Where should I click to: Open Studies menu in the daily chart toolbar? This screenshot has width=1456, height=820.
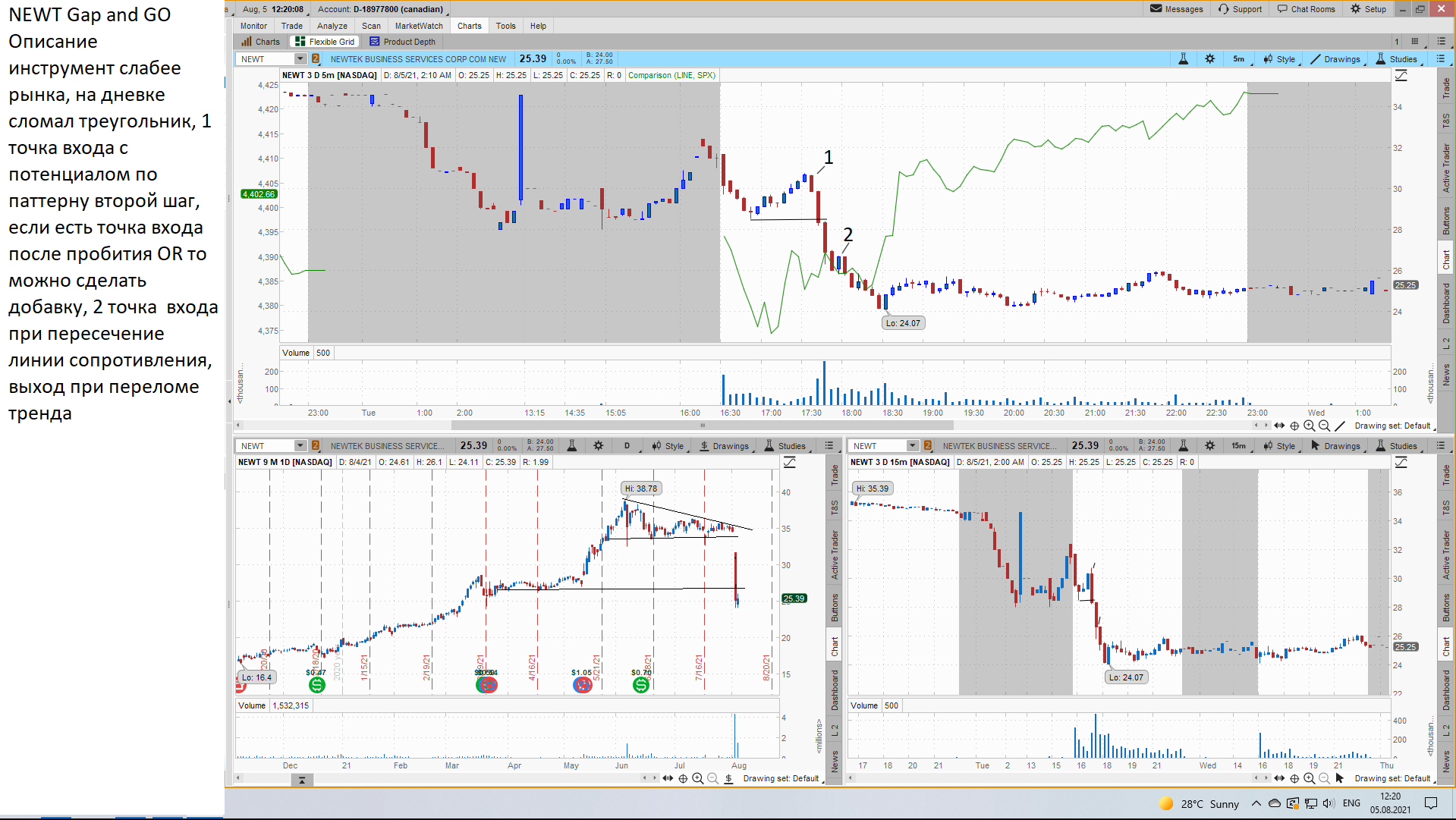(x=786, y=446)
